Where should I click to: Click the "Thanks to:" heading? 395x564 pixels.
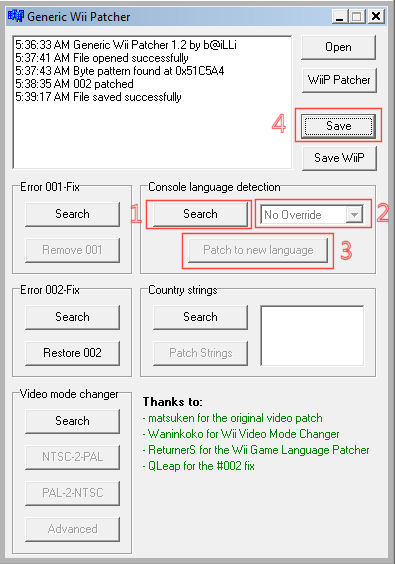point(173,402)
